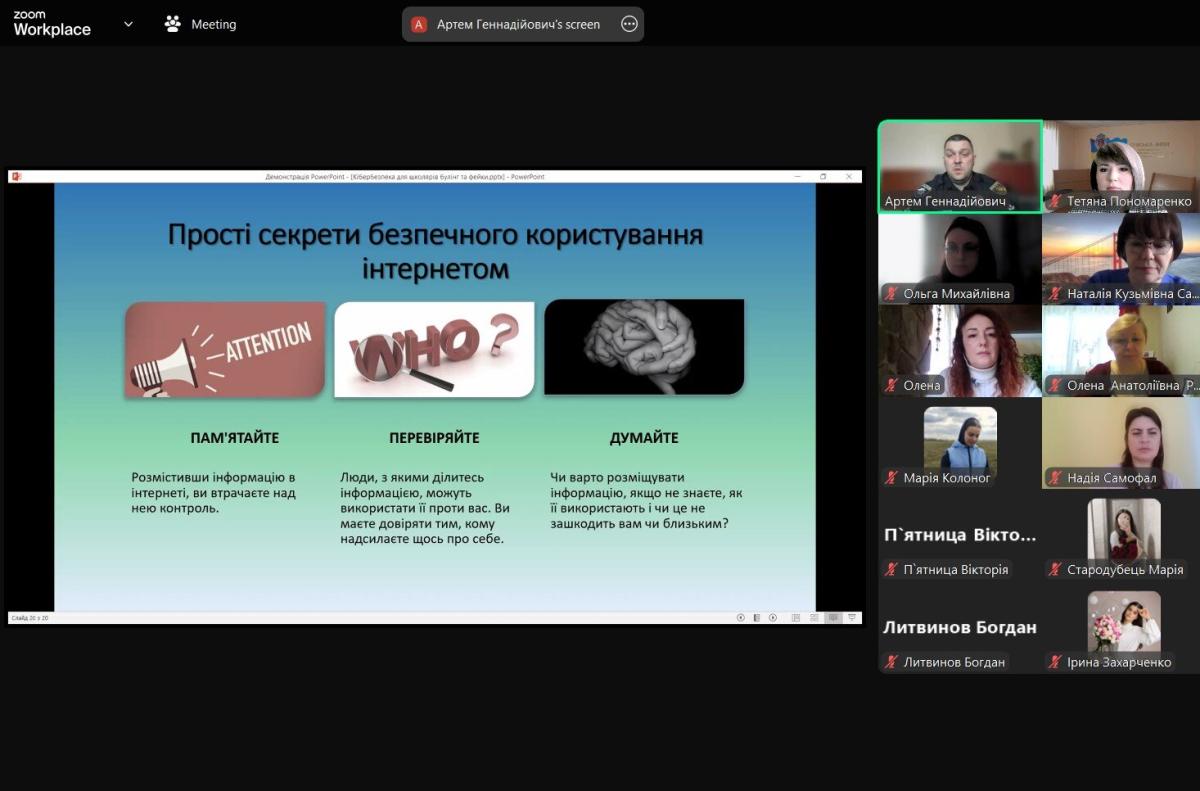
Task: Start Slide Show from status bar icon
Action: [852, 618]
